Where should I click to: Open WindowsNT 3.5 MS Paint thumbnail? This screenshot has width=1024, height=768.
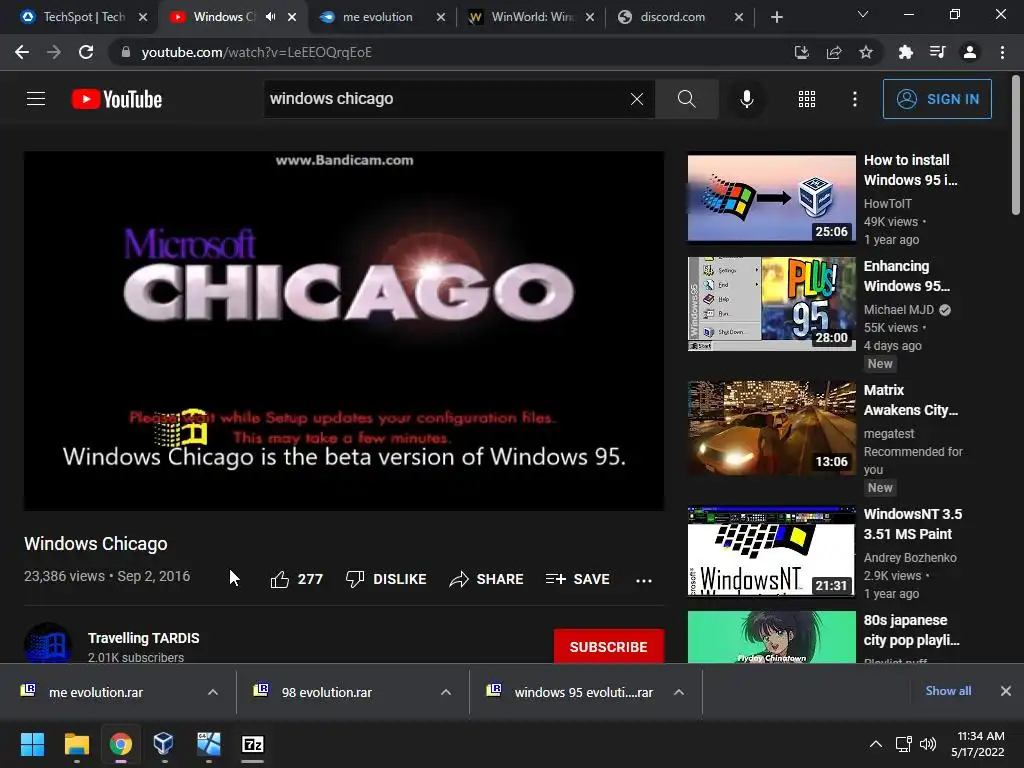(x=772, y=551)
